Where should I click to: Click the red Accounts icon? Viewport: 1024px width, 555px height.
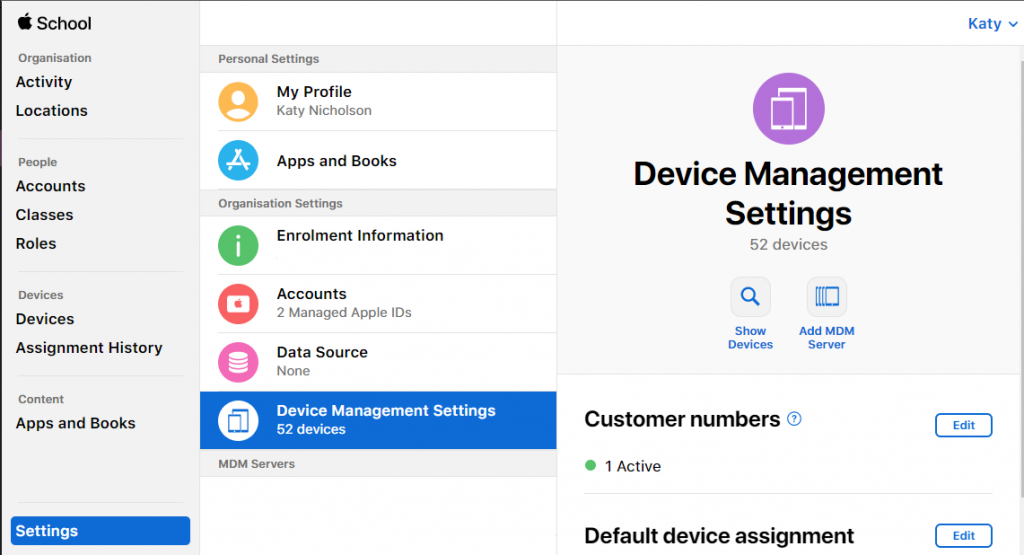point(238,303)
